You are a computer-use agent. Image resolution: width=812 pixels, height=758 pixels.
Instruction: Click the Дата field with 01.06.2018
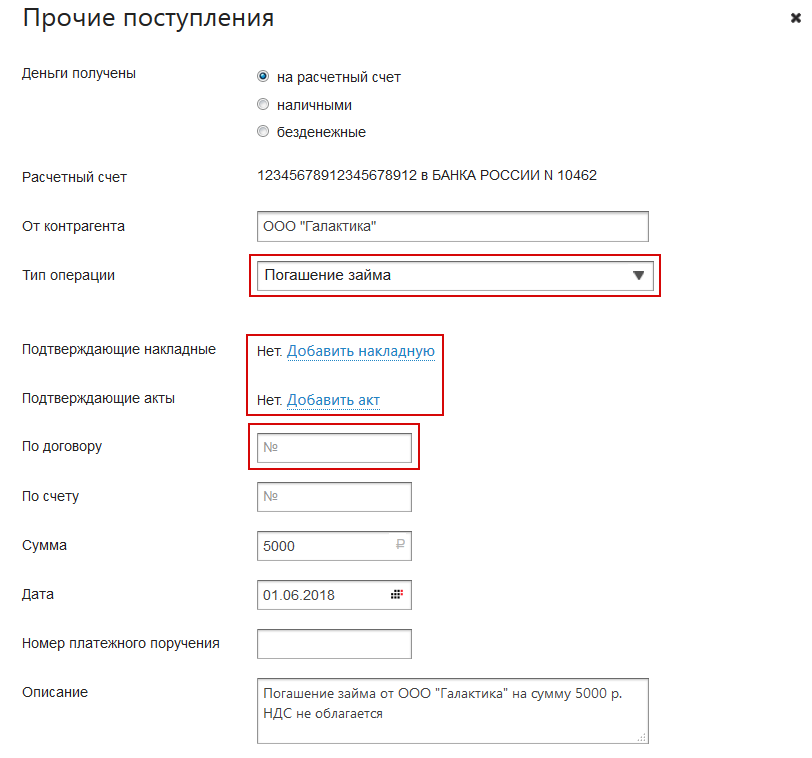point(320,595)
